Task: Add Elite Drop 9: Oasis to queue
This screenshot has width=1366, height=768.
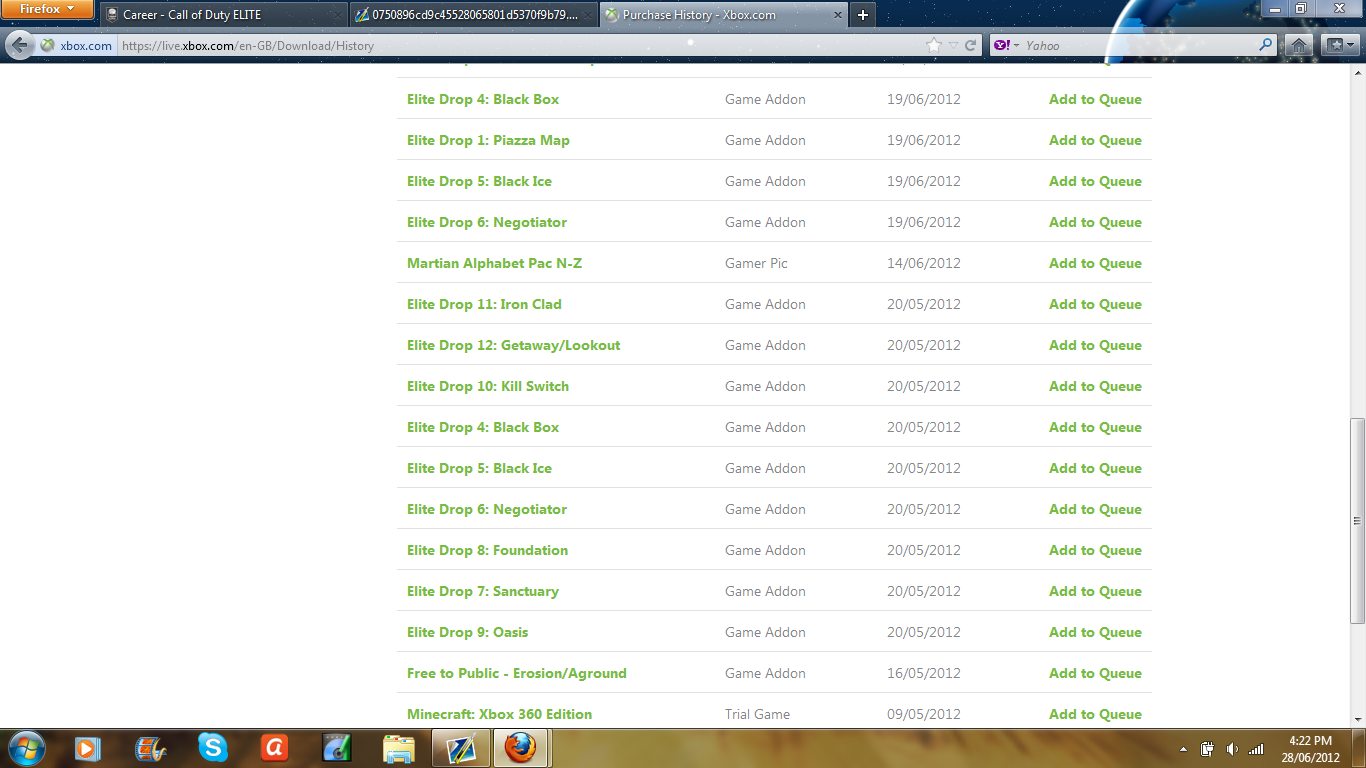Action: tap(1095, 632)
